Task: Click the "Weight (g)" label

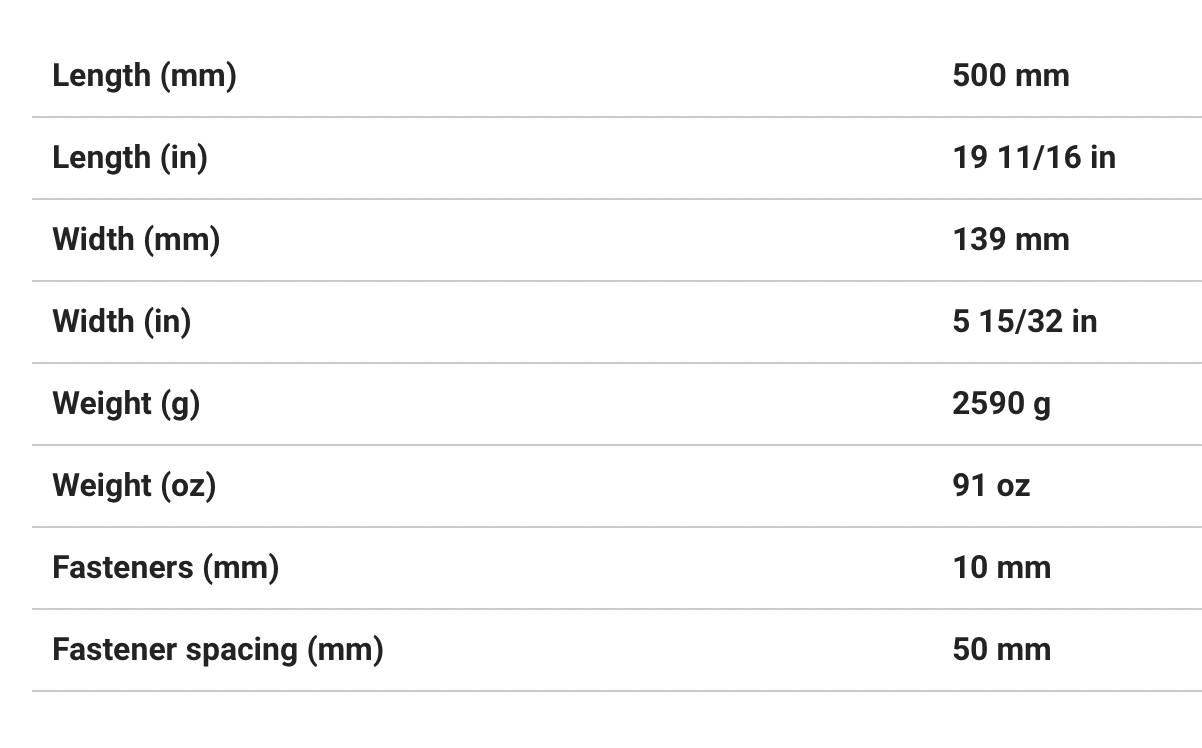Action: click(x=126, y=404)
